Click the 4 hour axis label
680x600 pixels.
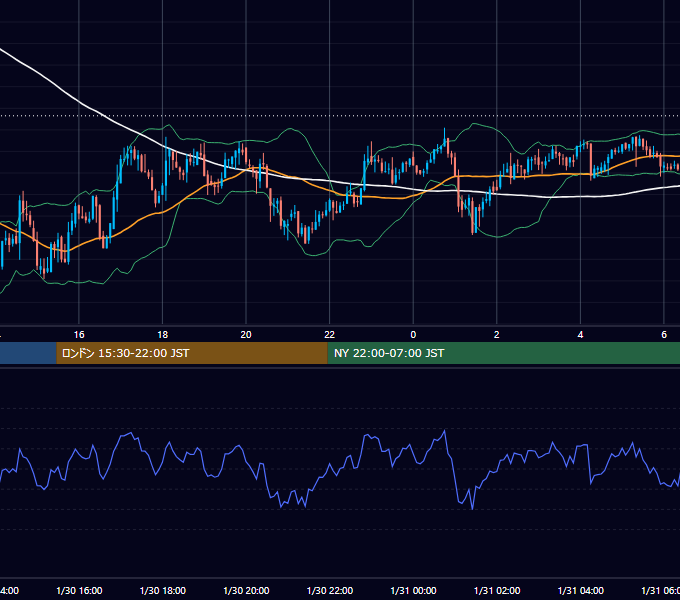pos(580,335)
